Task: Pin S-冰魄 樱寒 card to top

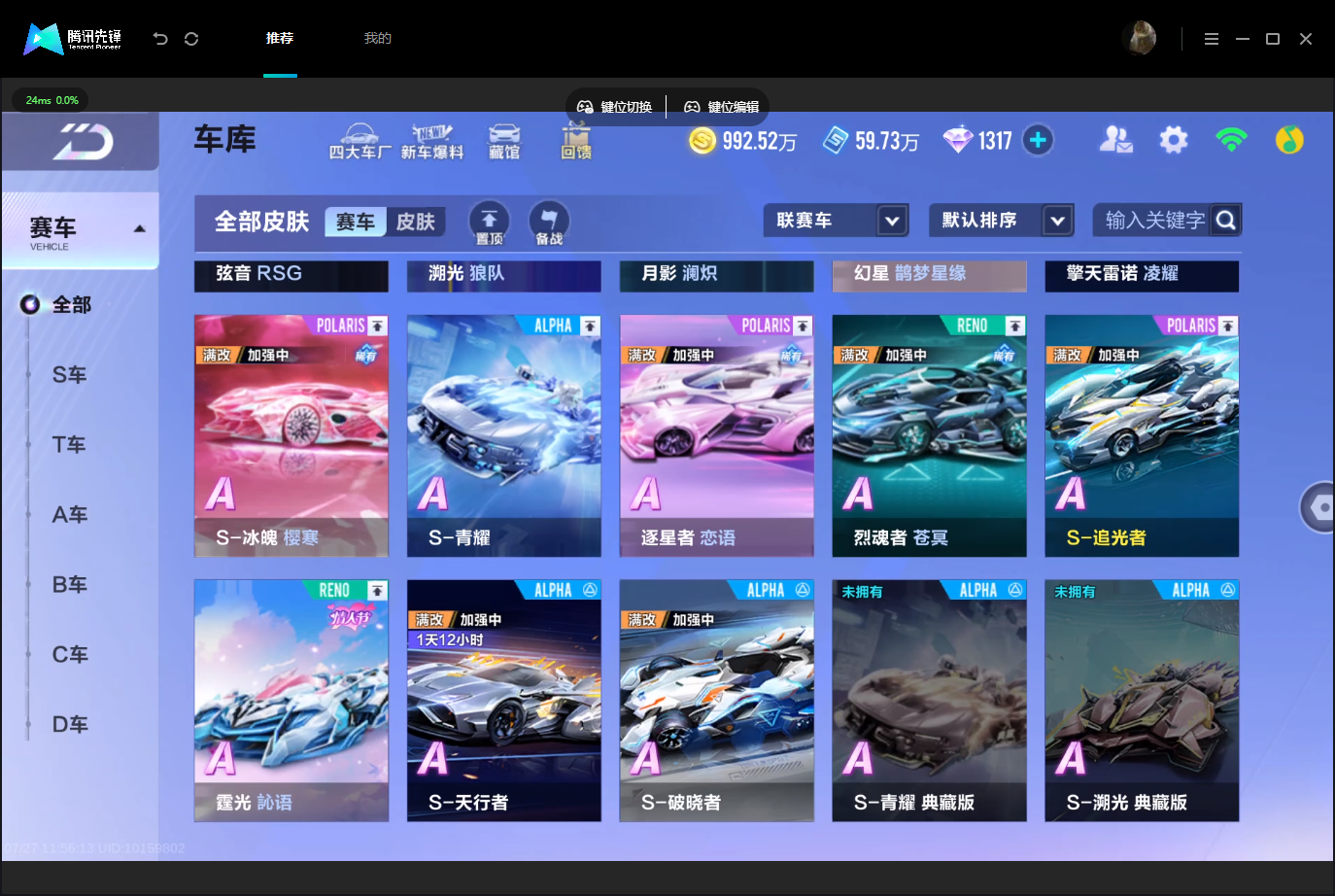Action: click(377, 326)
